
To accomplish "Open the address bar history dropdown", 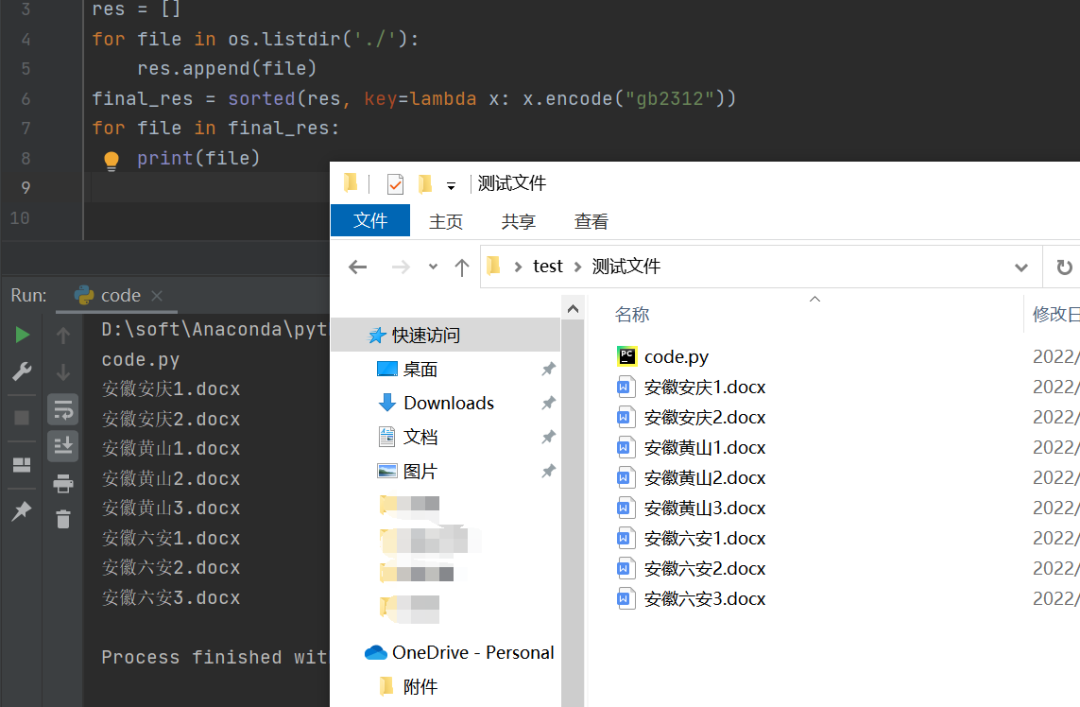I will (1020, 265).
